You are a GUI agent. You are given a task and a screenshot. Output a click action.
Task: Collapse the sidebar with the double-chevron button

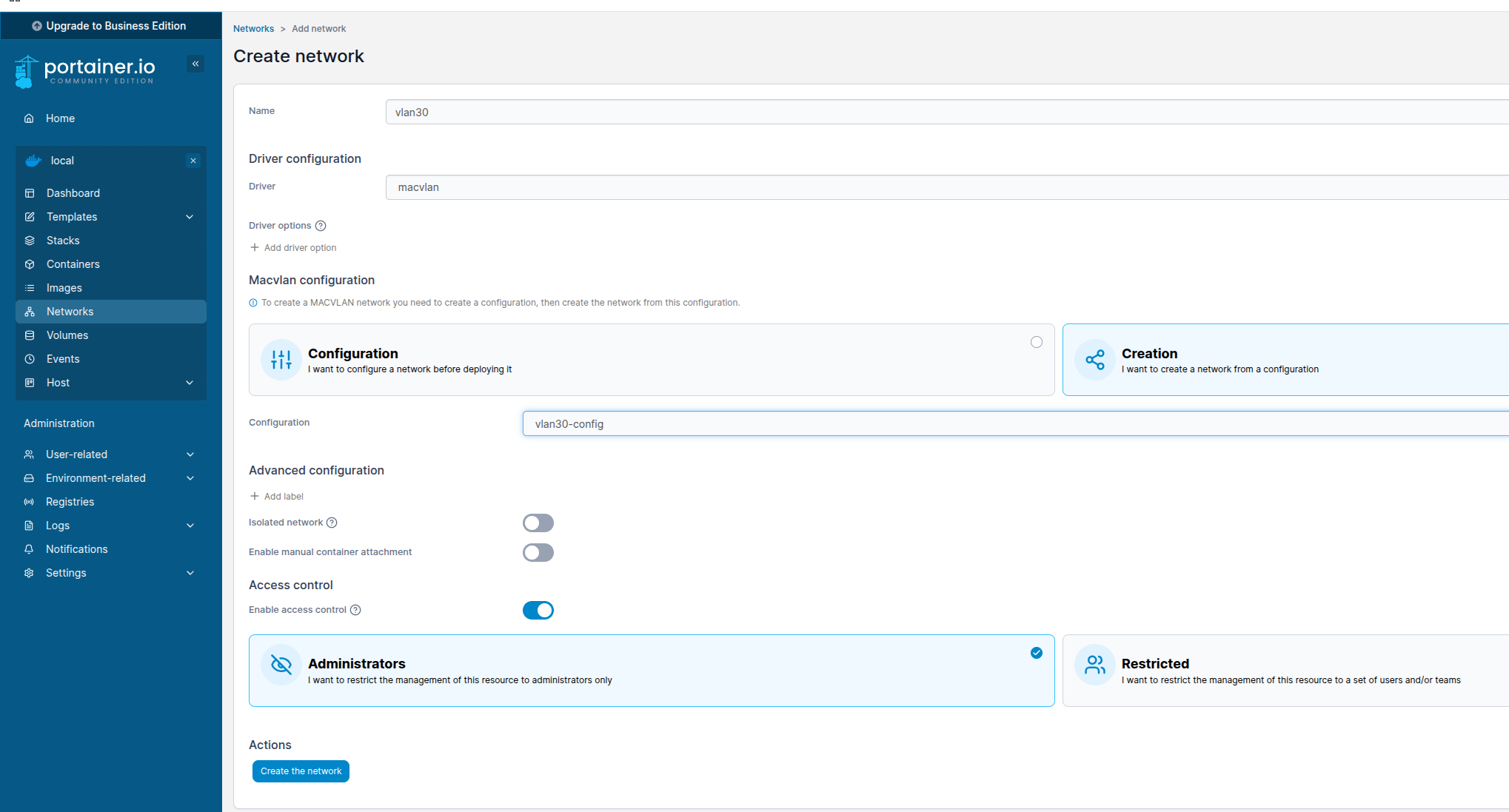click(195, 64)
